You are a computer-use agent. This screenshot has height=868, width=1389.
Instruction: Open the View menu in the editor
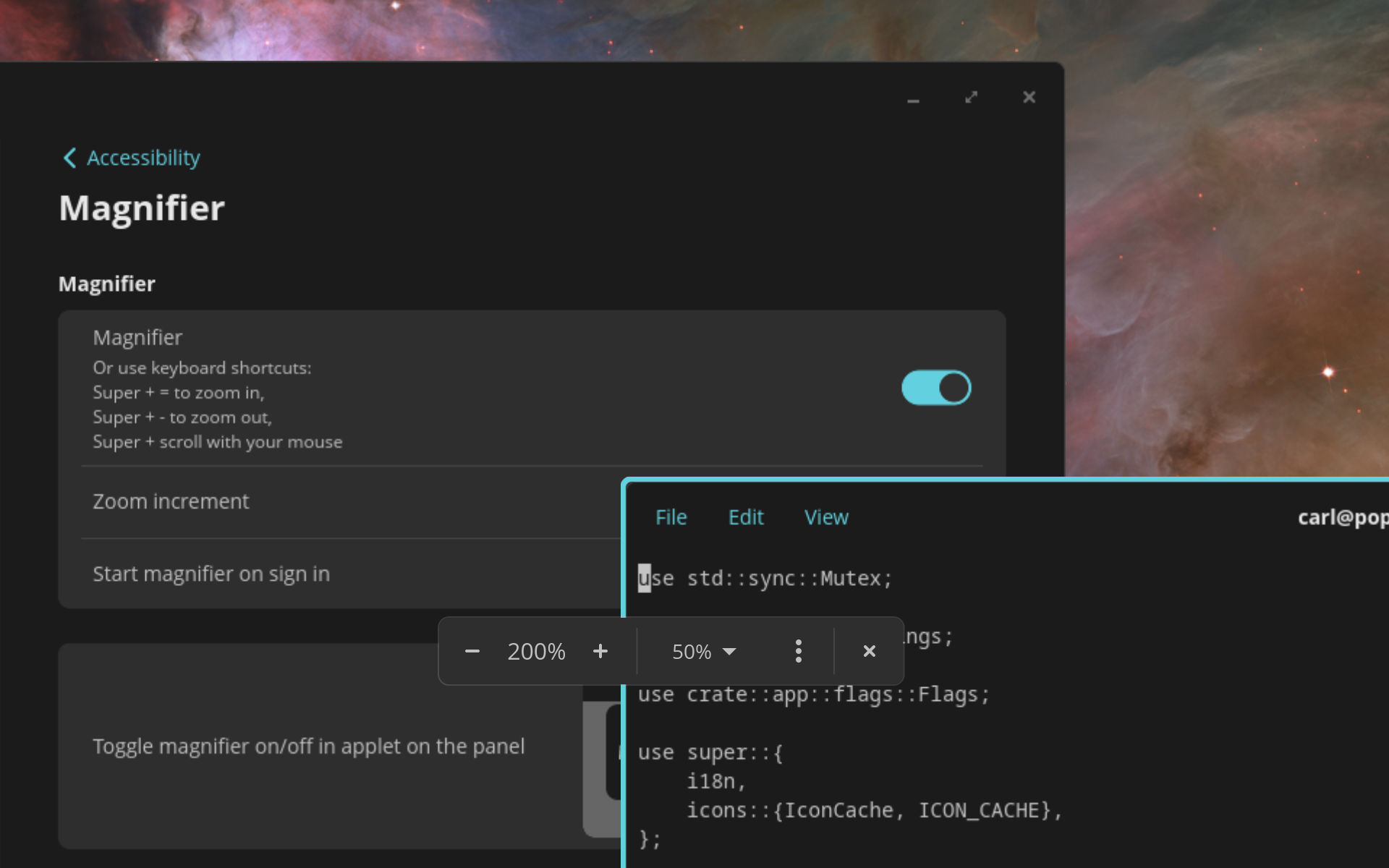pyautogui.click(x=825, y=517)
